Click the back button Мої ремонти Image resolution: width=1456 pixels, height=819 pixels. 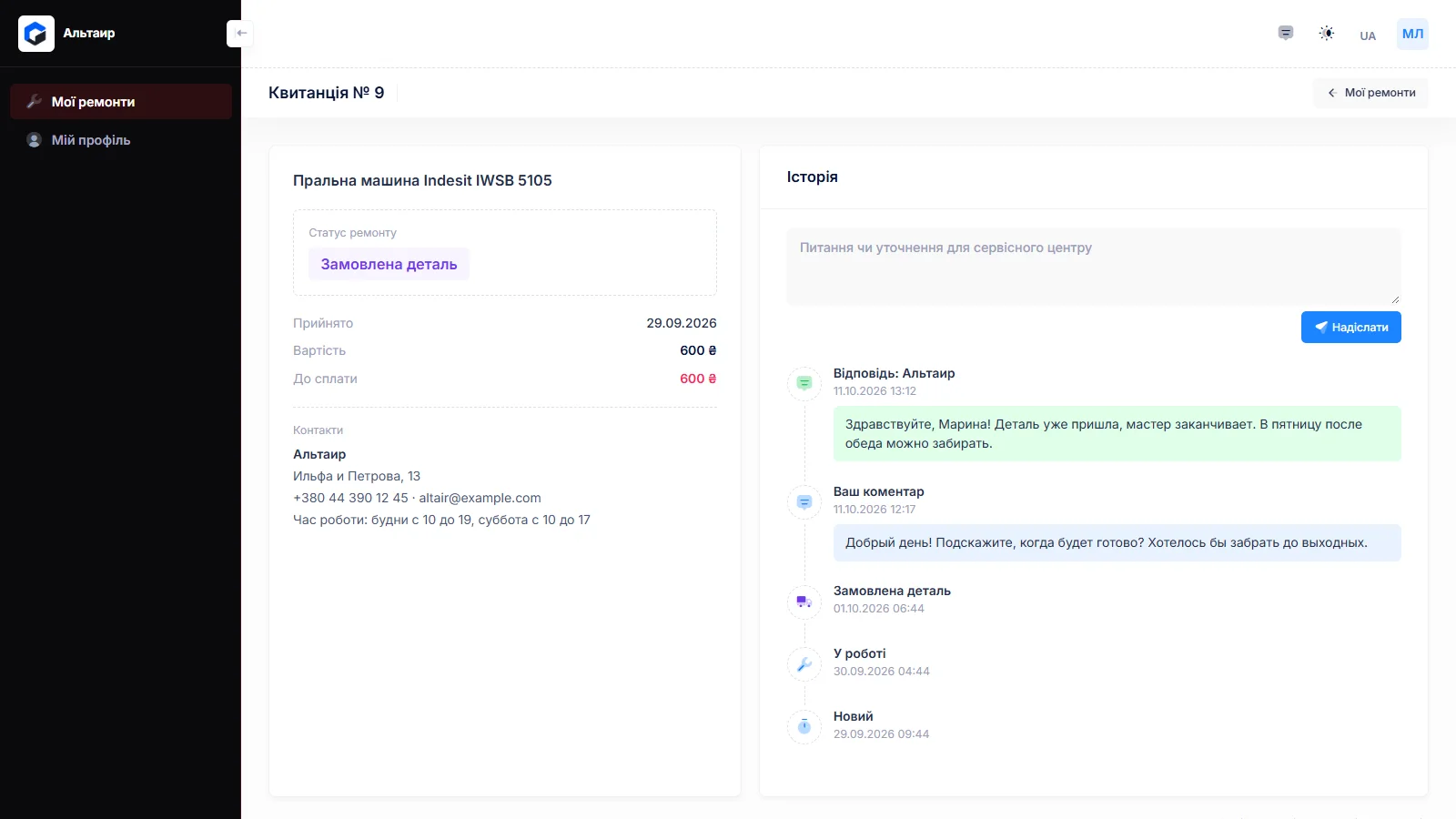[1370, 93]
